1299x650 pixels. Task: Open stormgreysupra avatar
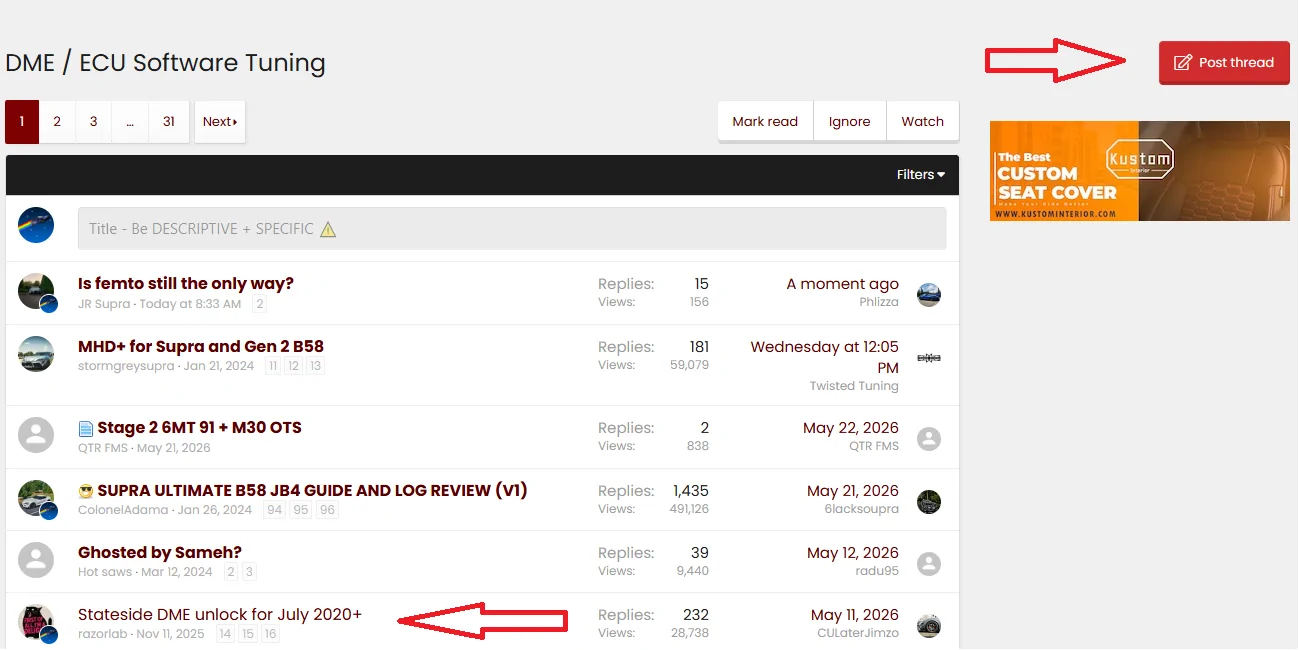pos(36,354)
